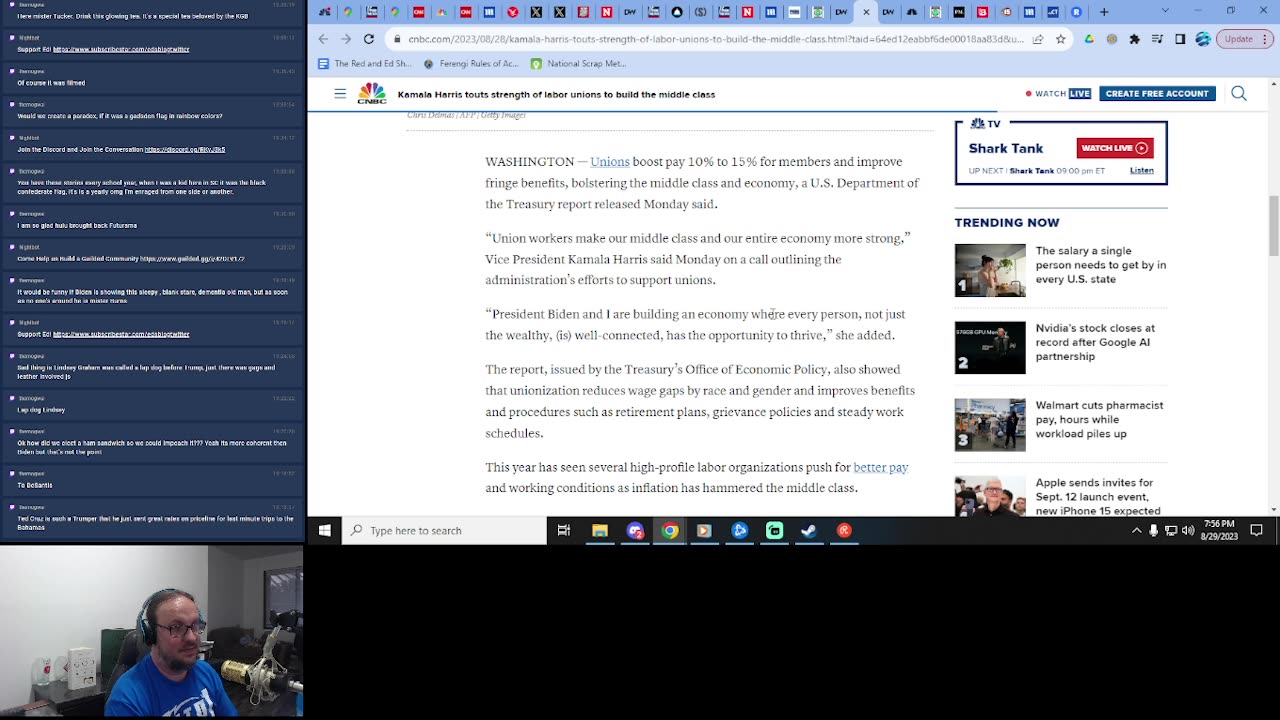The height and width of the screenshot is (720, 1280).
Task: Click the Nvidia story thumbnail
Action: 990,347
